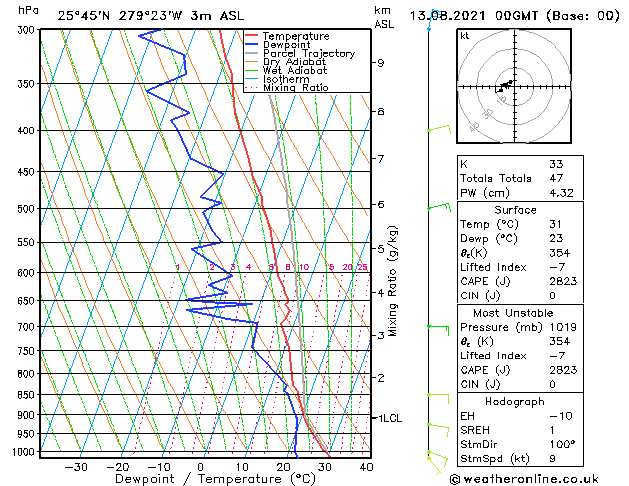Click the 850 hPa pressure label
Viewport: 629px width, 486px height.
28,395
